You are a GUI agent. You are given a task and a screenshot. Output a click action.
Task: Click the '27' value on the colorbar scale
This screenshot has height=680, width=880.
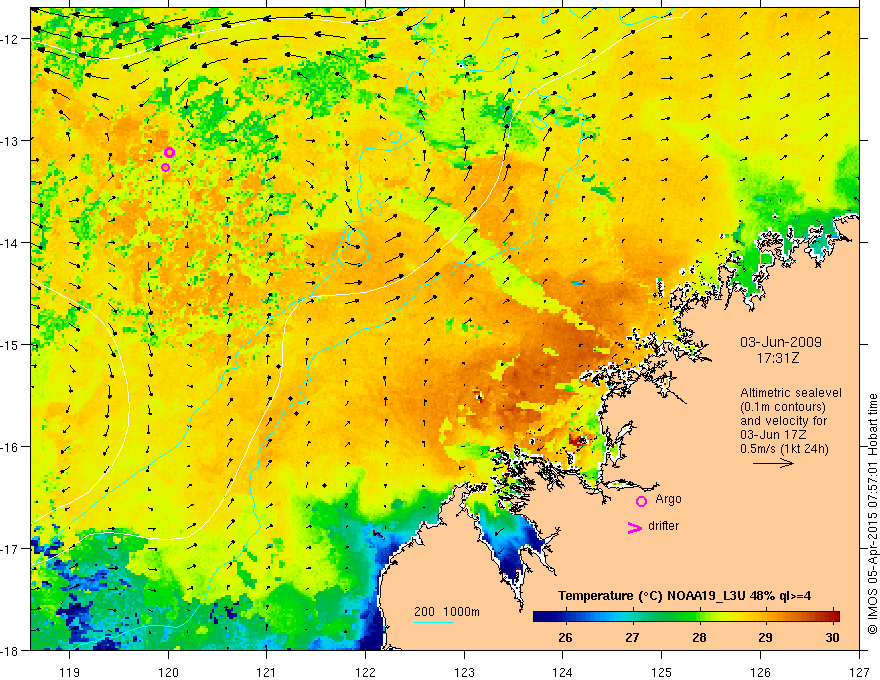pyautogui.click(x=632, y=637)
